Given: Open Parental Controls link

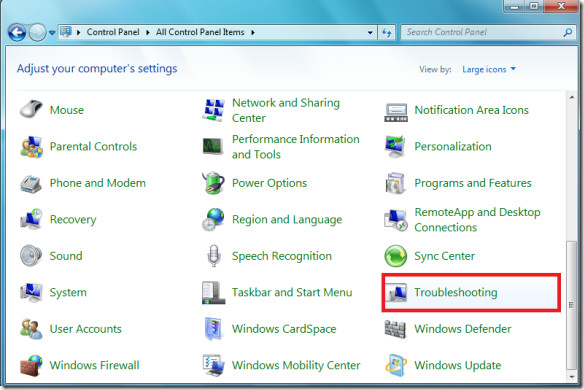Looking at the screenshot, I should coord(93,146).
